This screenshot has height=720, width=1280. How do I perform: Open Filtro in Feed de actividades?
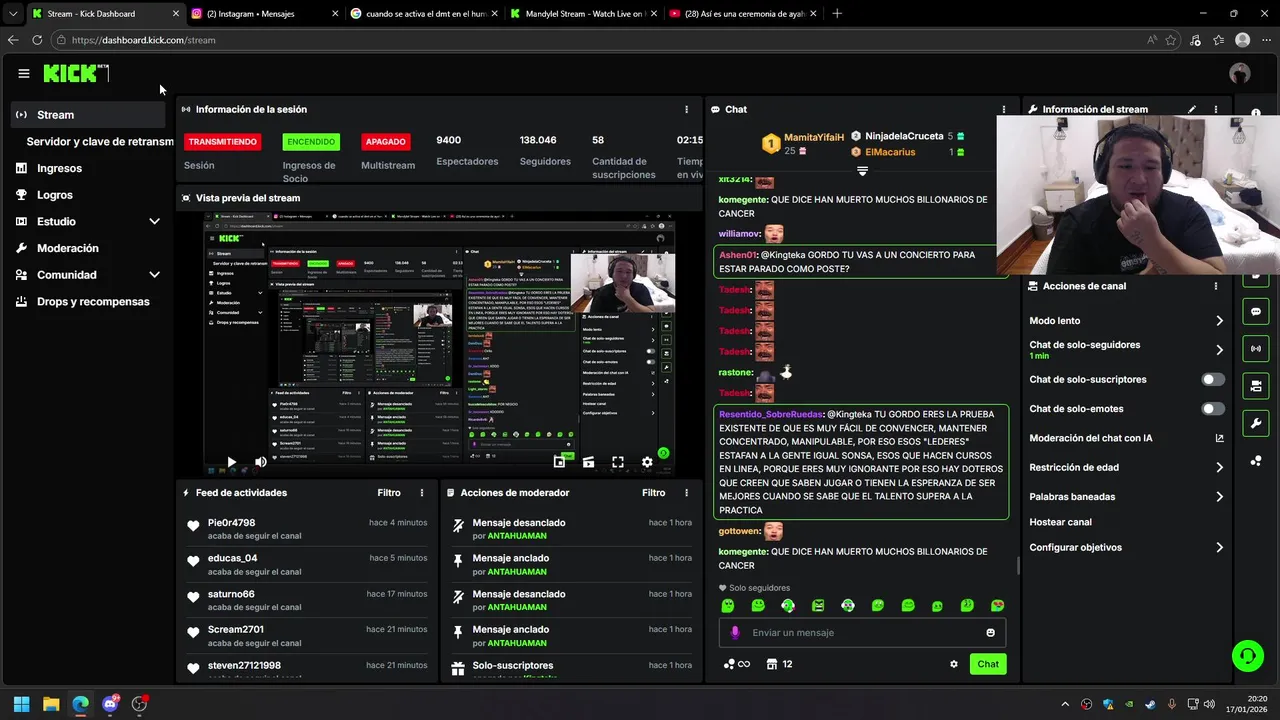(x=389, y=493)
